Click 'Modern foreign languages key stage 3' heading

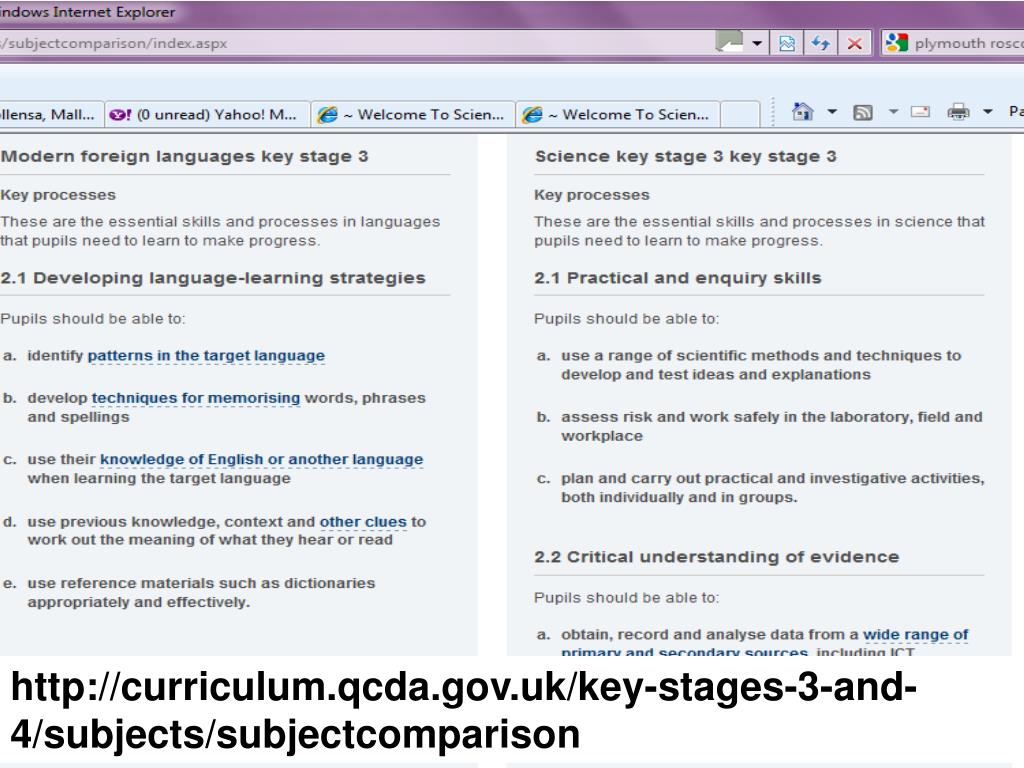pyautogui.click(x=185, y=157)
